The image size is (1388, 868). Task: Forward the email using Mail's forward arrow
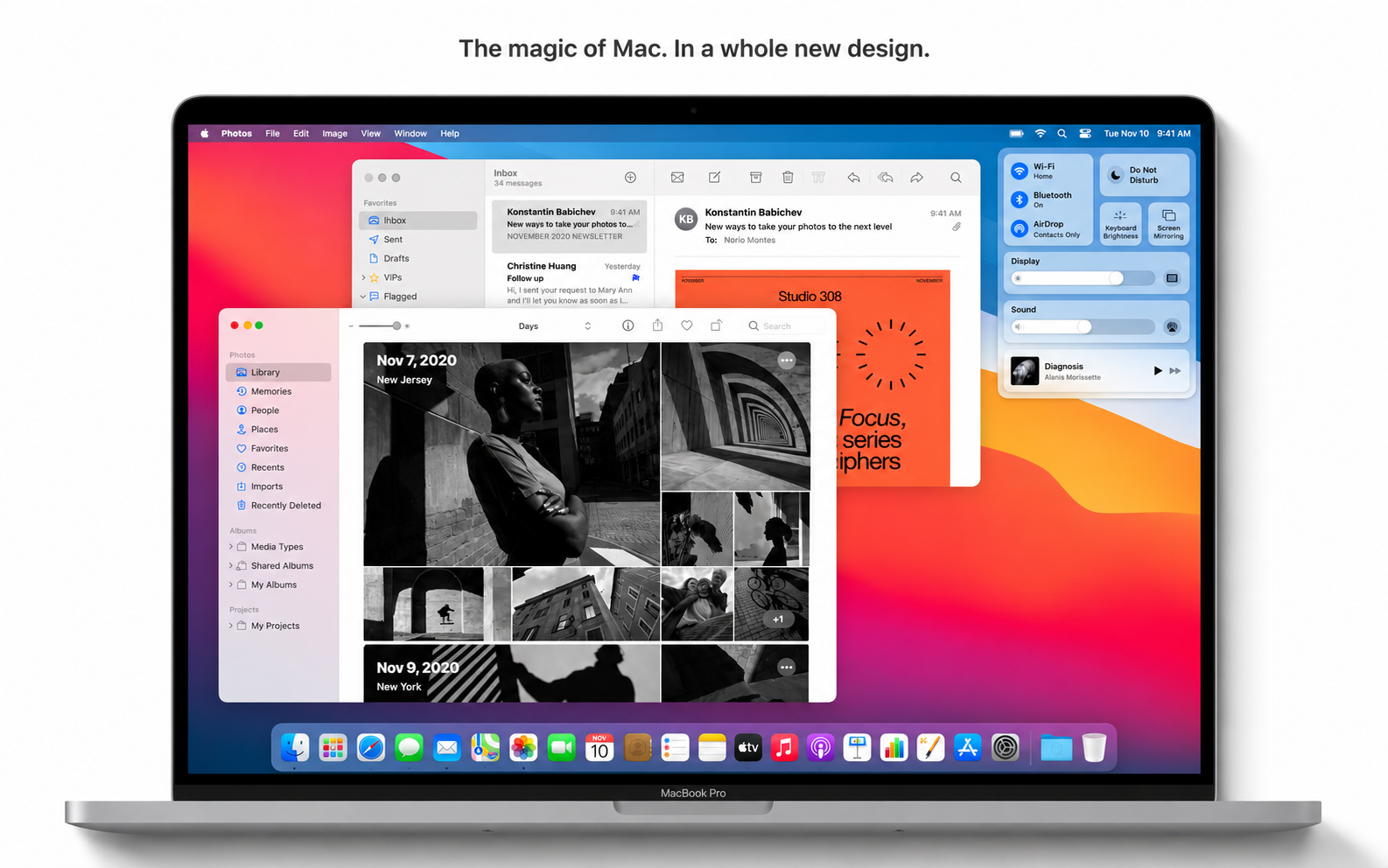(916, 178)
